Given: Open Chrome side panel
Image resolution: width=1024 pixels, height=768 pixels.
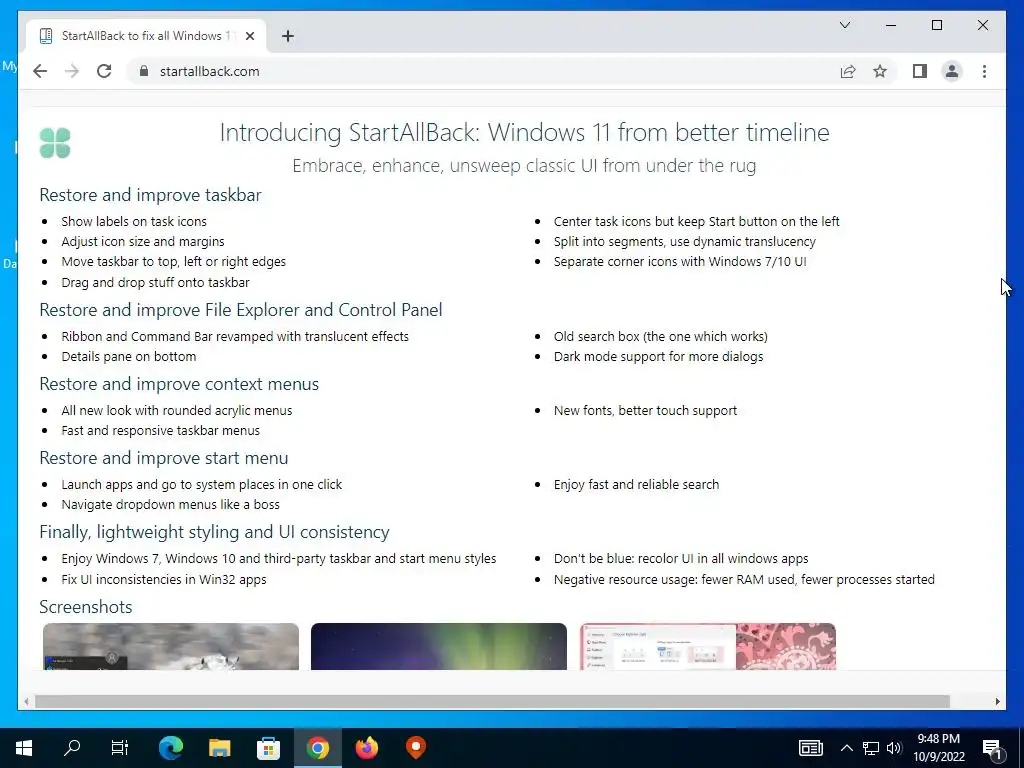Looking at the screenshot, I should click(920, 71).
